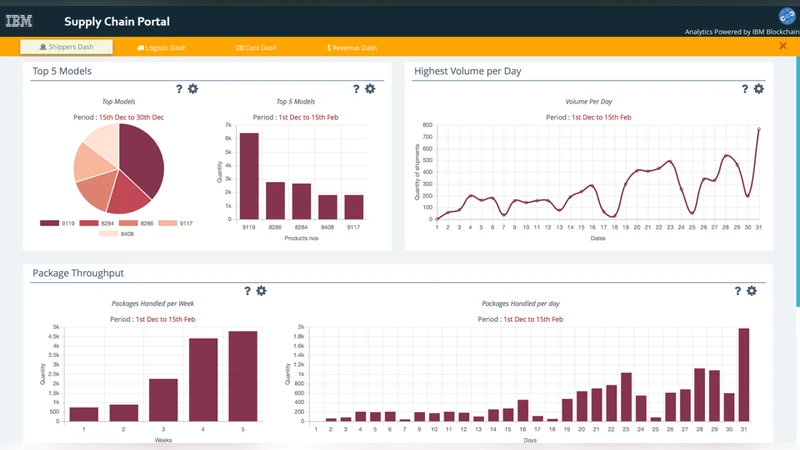The width and height of the screenshot is (800, 450).
Task: Click help icon above Top 5 Models bar chart
Action: click(x=356, y=89)
